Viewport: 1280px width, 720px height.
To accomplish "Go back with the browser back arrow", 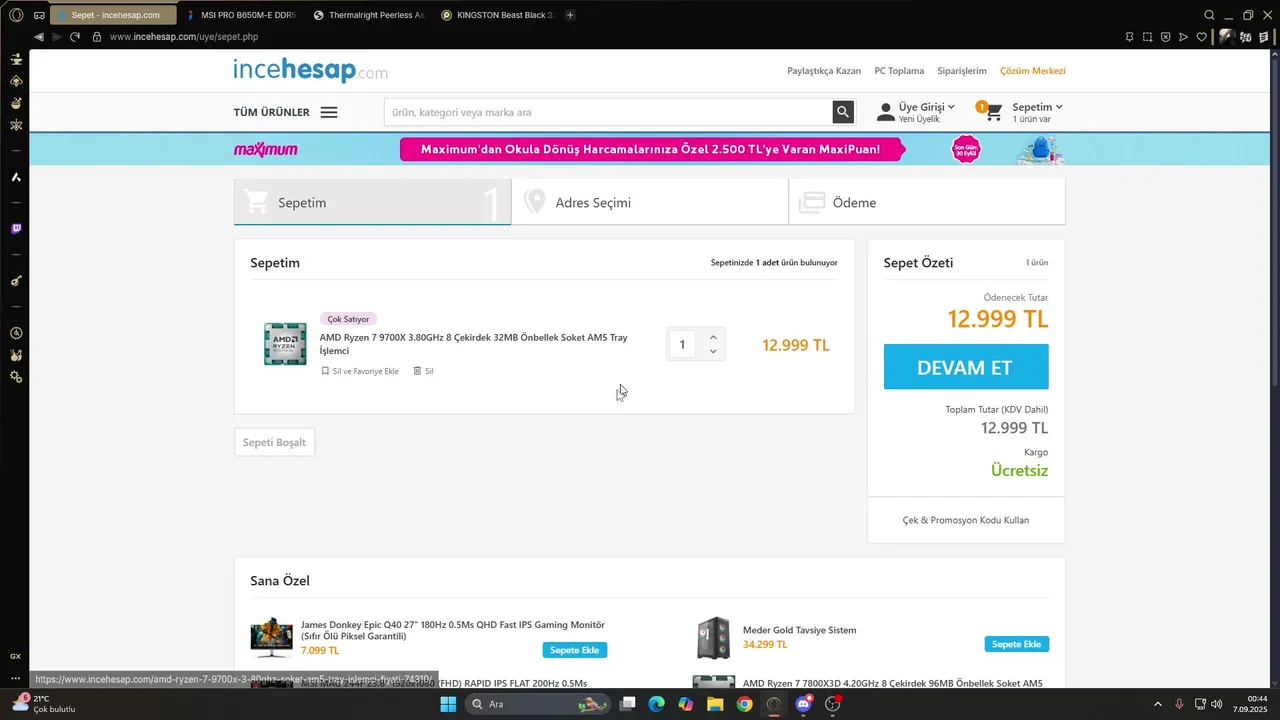I will pyautogui.click(x=39, y=37).
